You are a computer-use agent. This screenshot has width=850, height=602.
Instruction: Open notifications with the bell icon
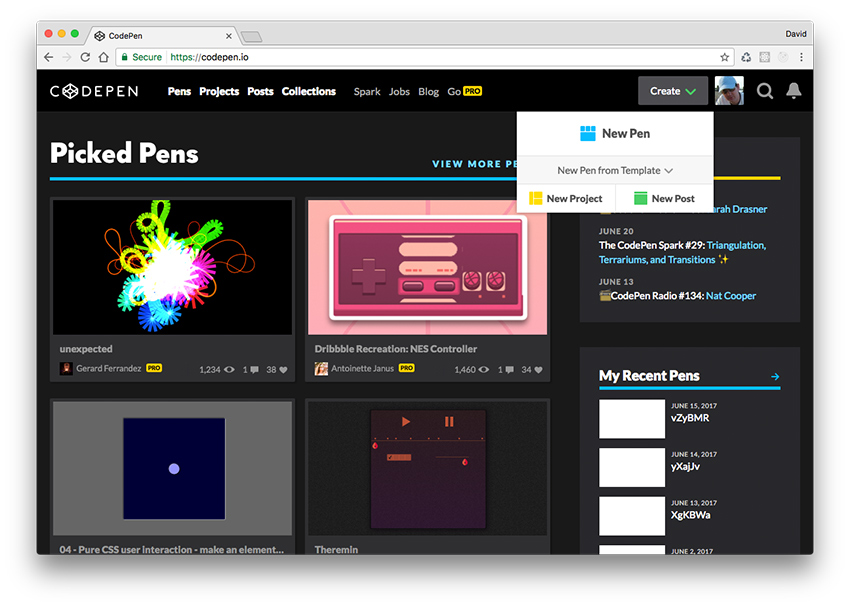(x=794, y=90)
